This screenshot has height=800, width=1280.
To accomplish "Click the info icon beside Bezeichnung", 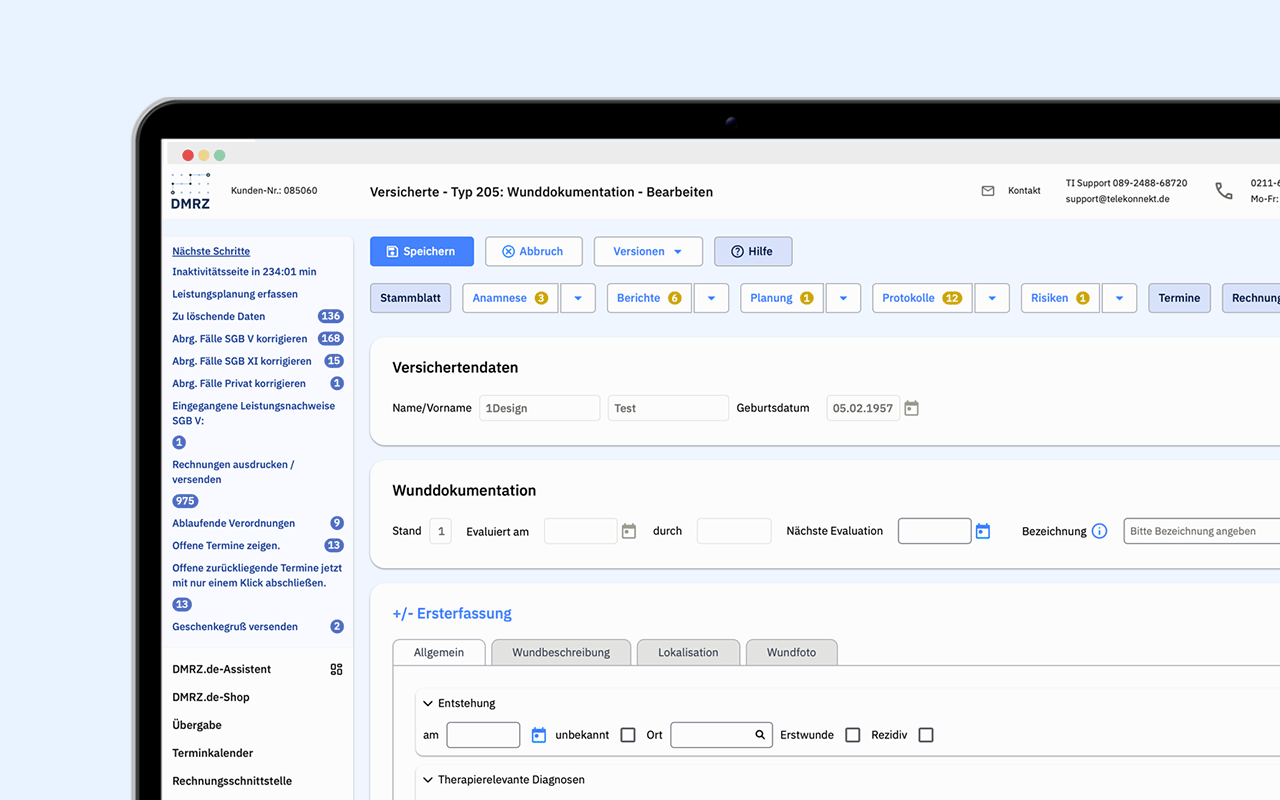I will click(1100, 531).
